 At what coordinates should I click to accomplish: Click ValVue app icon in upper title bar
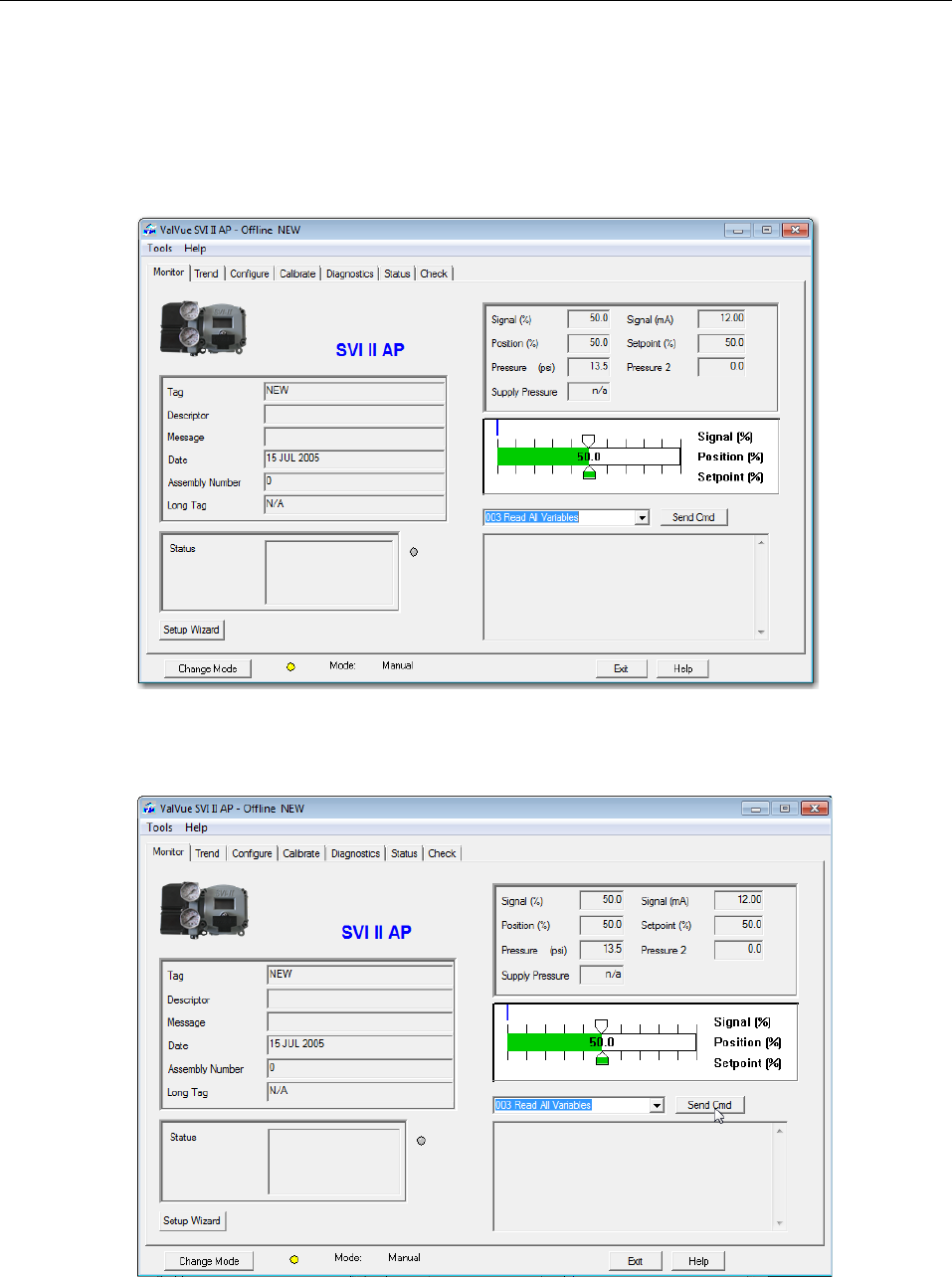(x=150, y=230)
